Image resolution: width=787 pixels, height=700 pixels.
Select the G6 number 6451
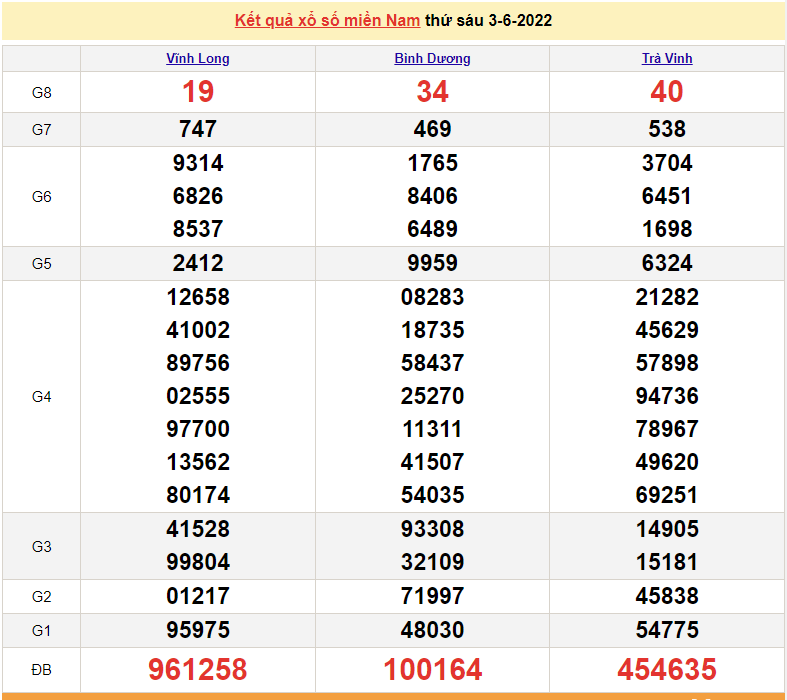click(667, 196)
